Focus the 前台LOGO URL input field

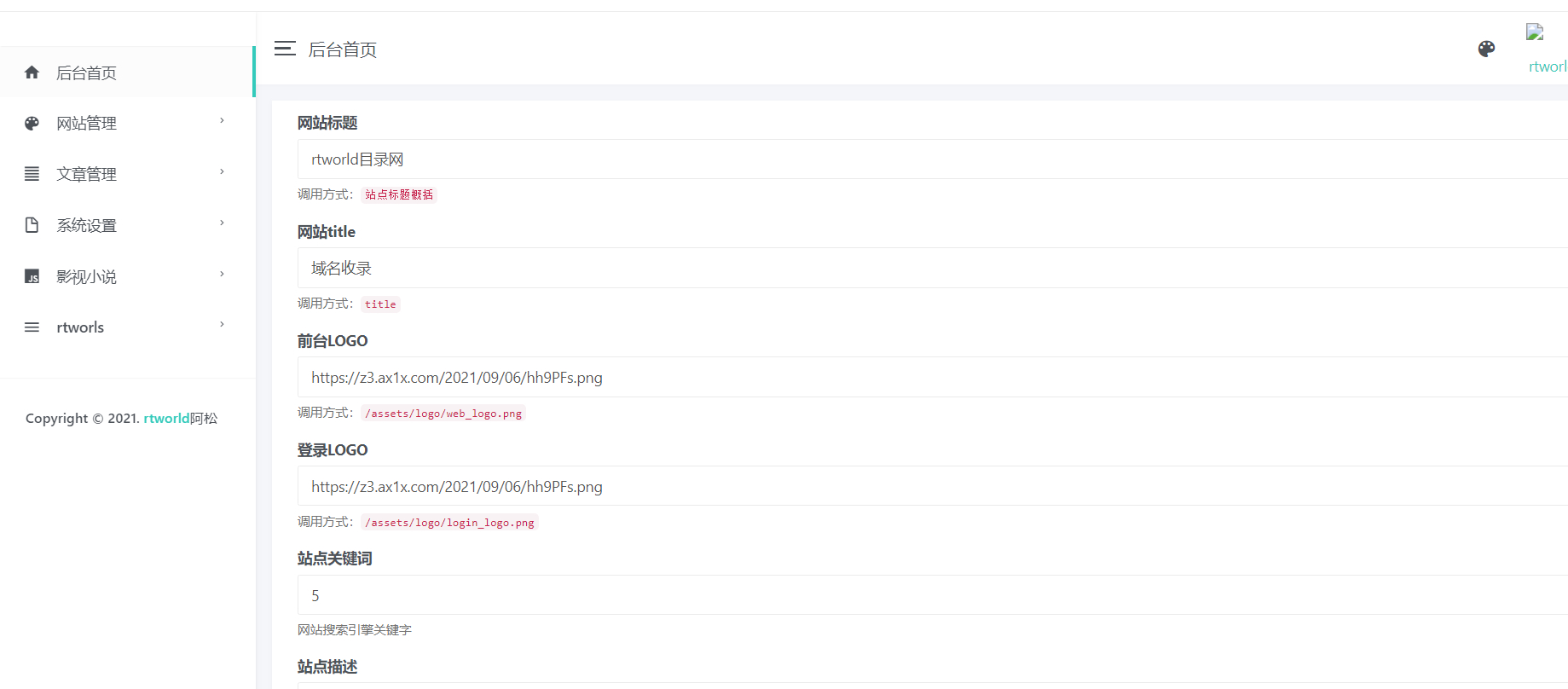pos(932,377)
